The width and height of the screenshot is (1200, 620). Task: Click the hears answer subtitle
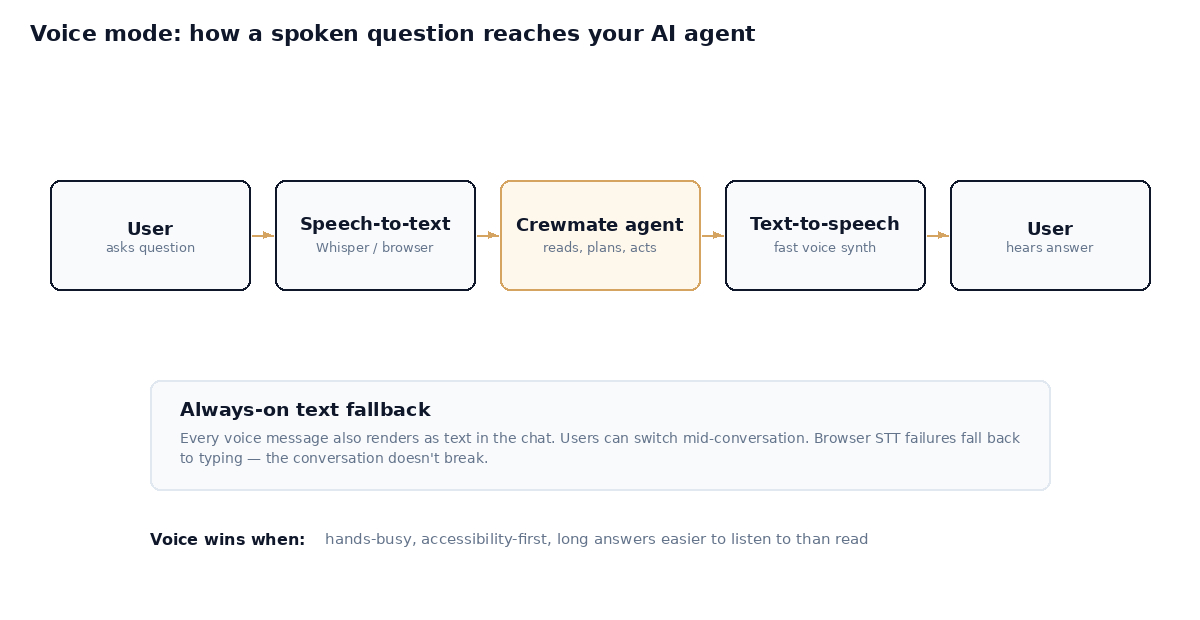[1050, 248]
